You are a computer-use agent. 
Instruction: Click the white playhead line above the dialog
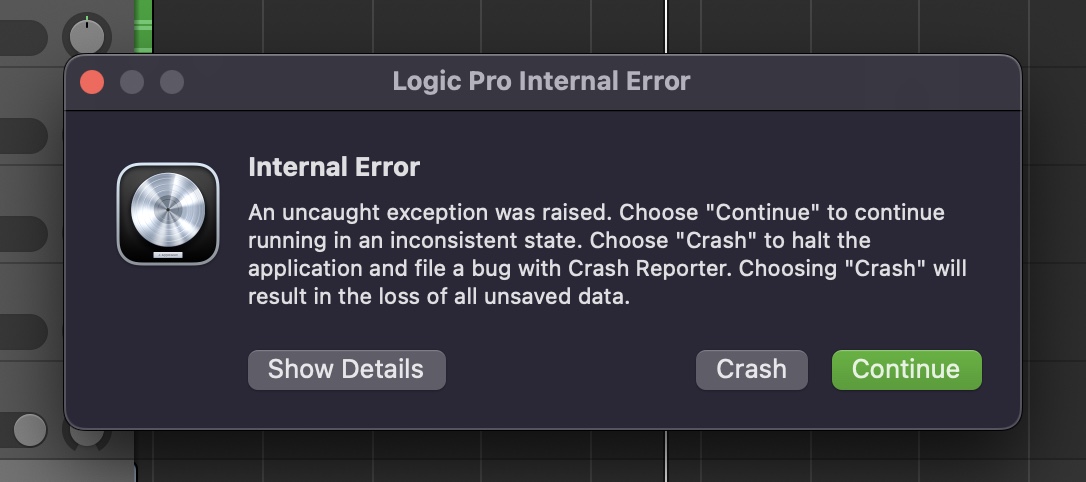pos(666,26)
